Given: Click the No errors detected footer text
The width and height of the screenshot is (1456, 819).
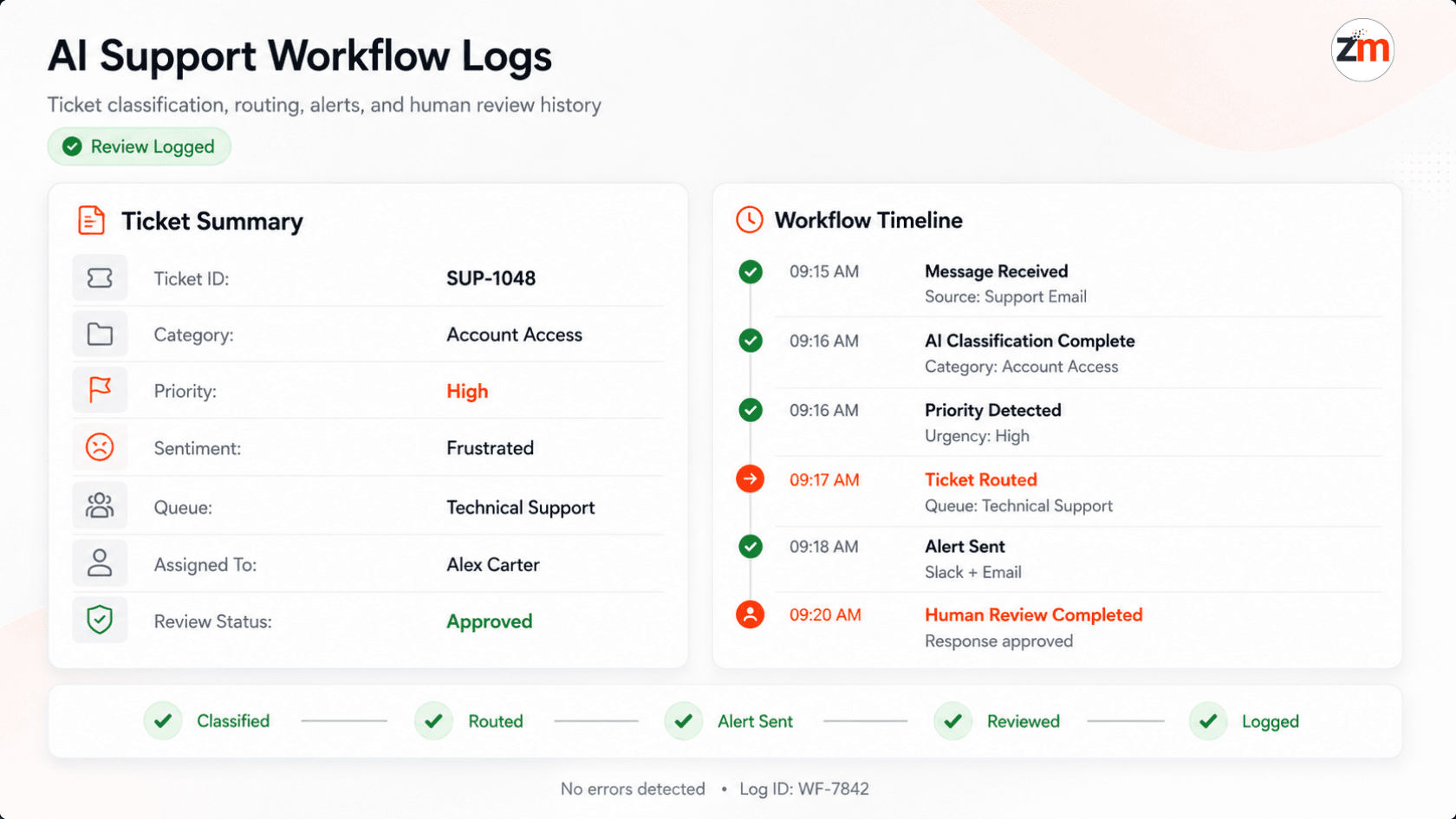Looking at the screenshot, I should point(633,789).
